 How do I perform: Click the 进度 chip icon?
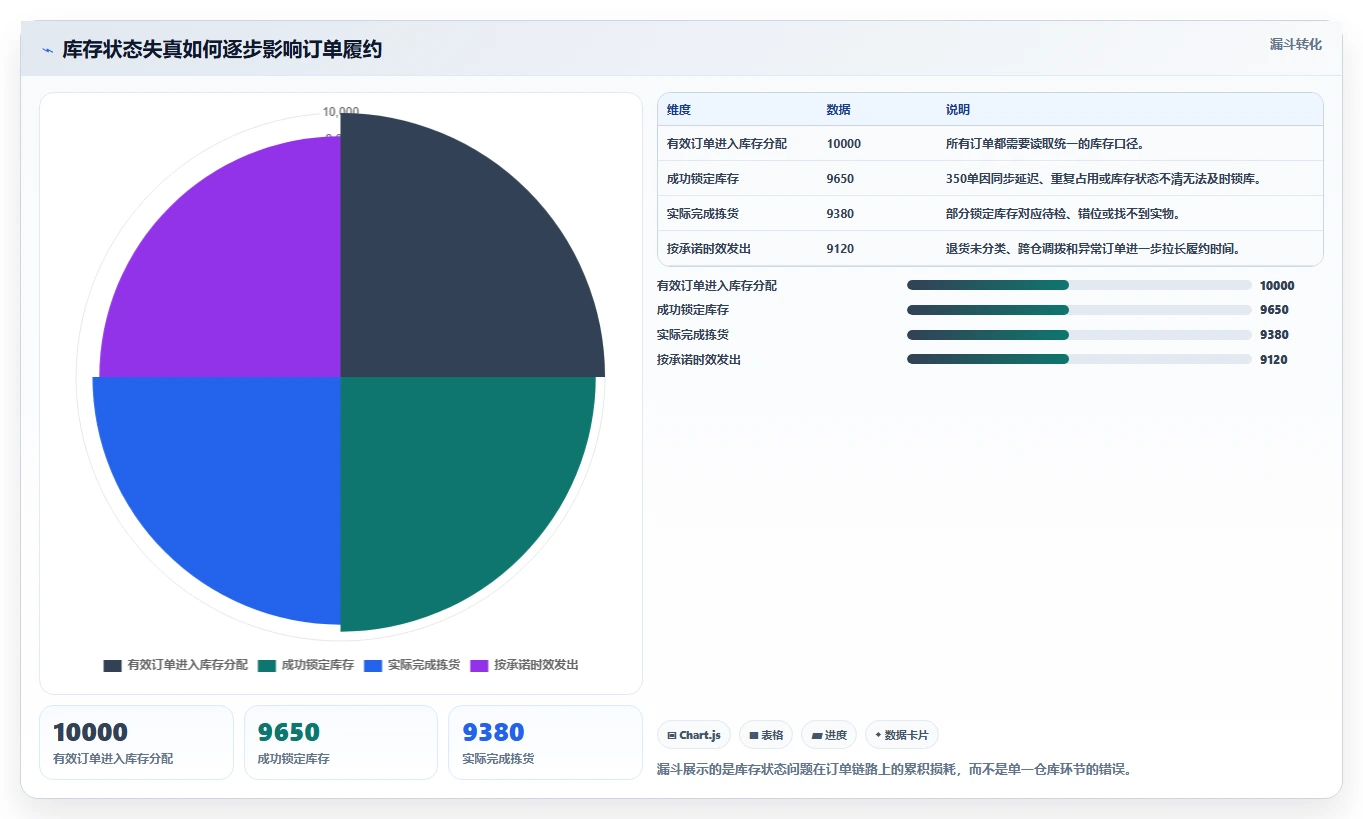coord(816,735)
